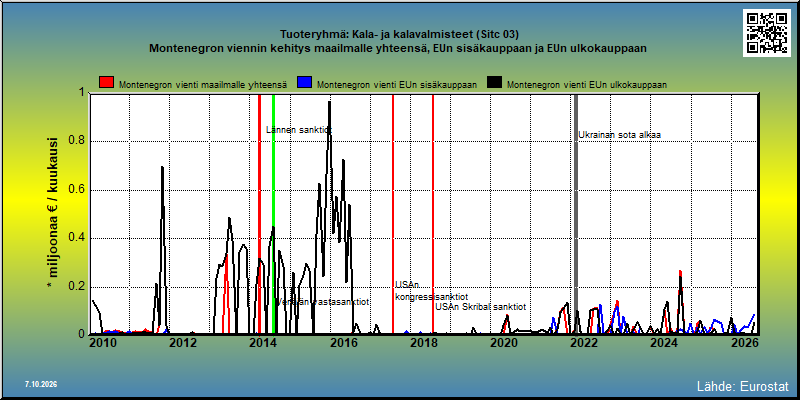Click the x-axis label 2024
The image size is (800, 400).
click(665, 343)
